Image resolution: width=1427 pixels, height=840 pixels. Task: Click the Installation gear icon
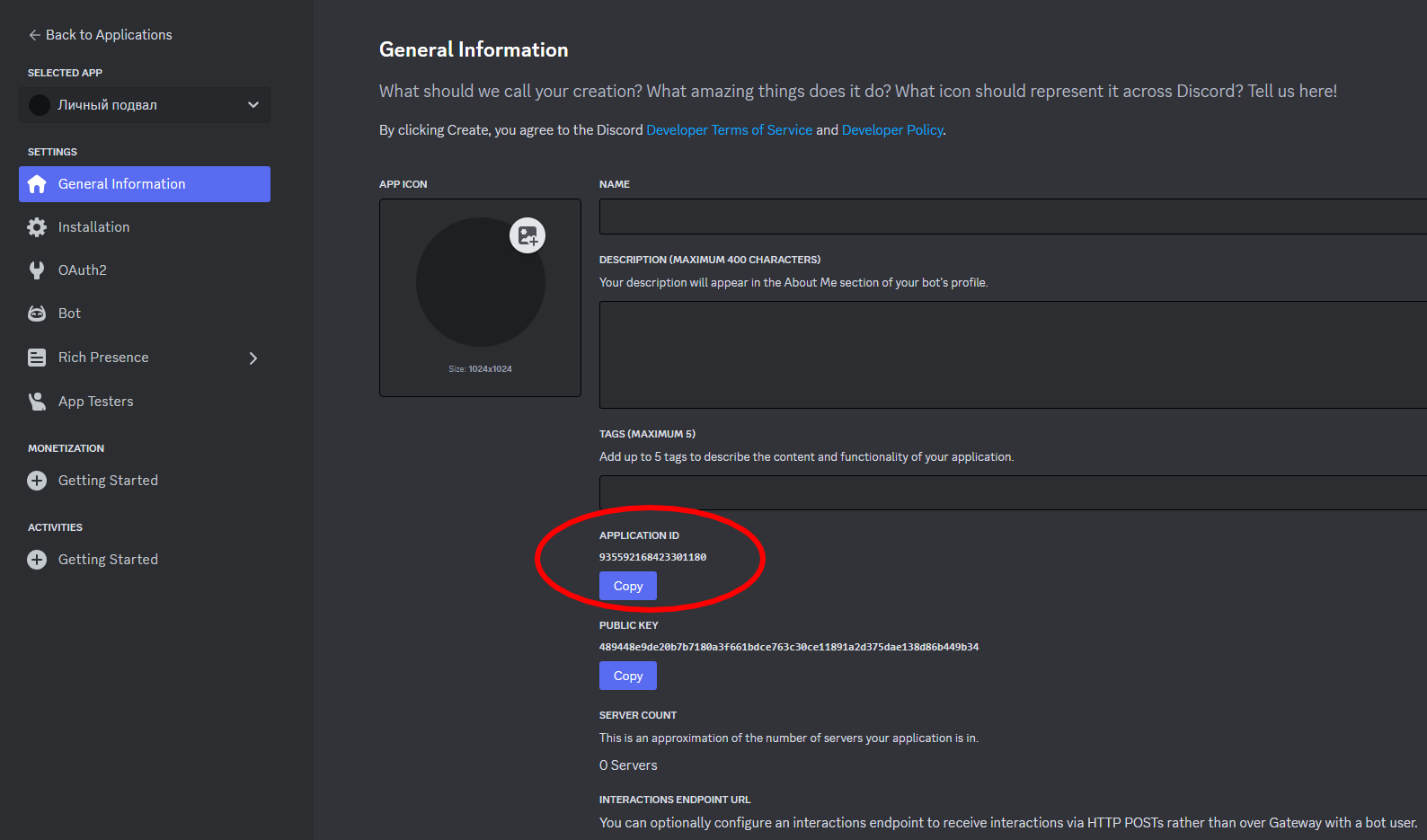(x=37, y=227)
